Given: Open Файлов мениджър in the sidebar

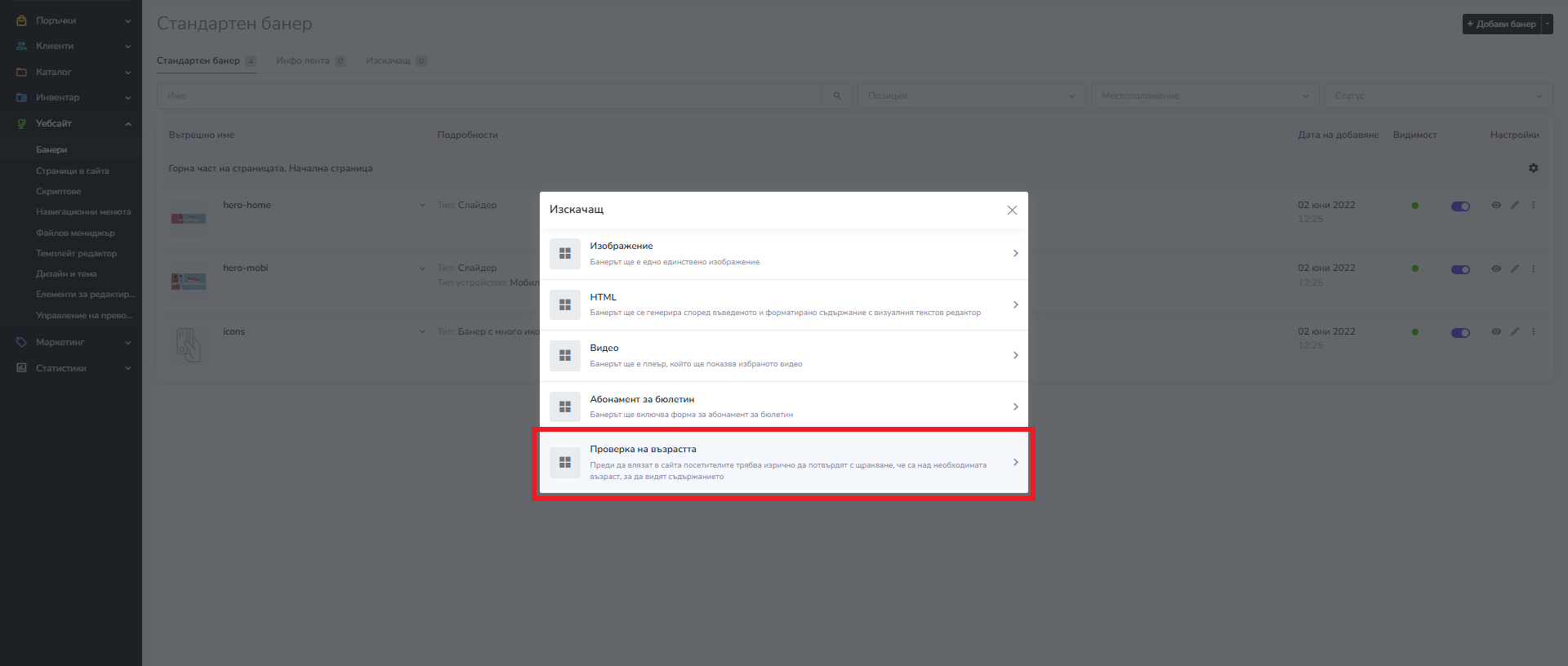Looking at the screenshot, I should (75, 233).
